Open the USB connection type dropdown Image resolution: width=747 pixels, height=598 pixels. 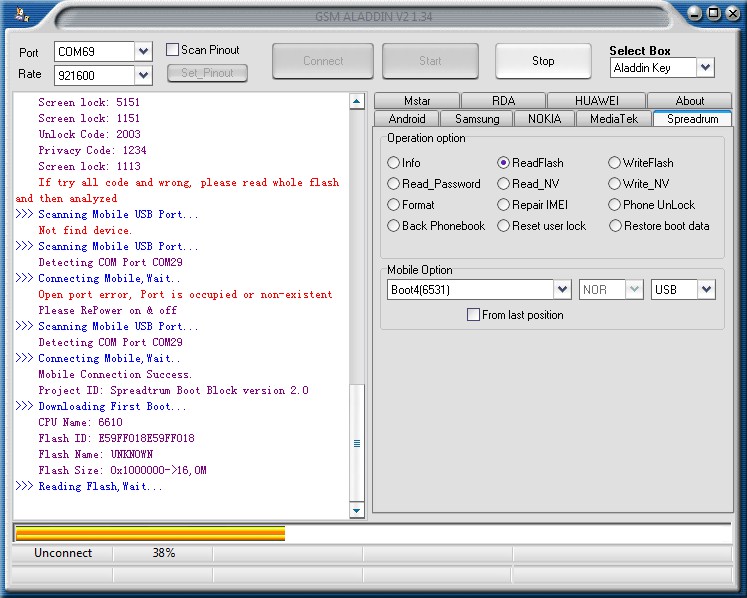coord(706,289)
